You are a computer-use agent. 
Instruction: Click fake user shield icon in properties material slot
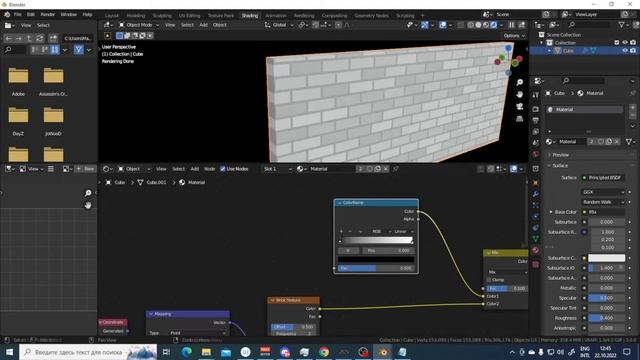click(601, 142)
